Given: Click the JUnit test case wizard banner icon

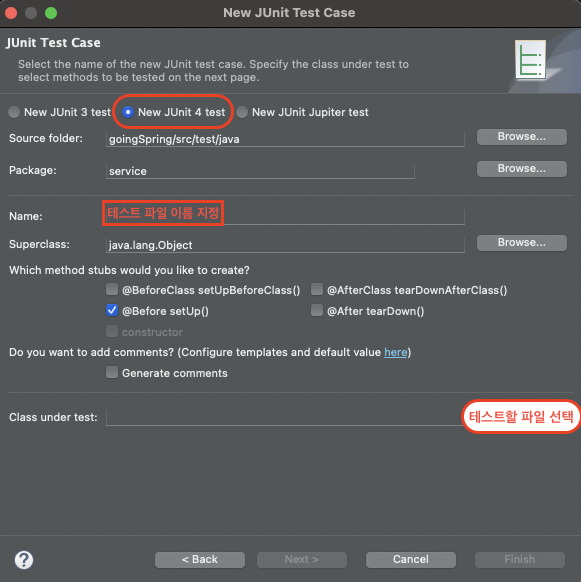Looking at the screenshot, I should pos(531,59).
